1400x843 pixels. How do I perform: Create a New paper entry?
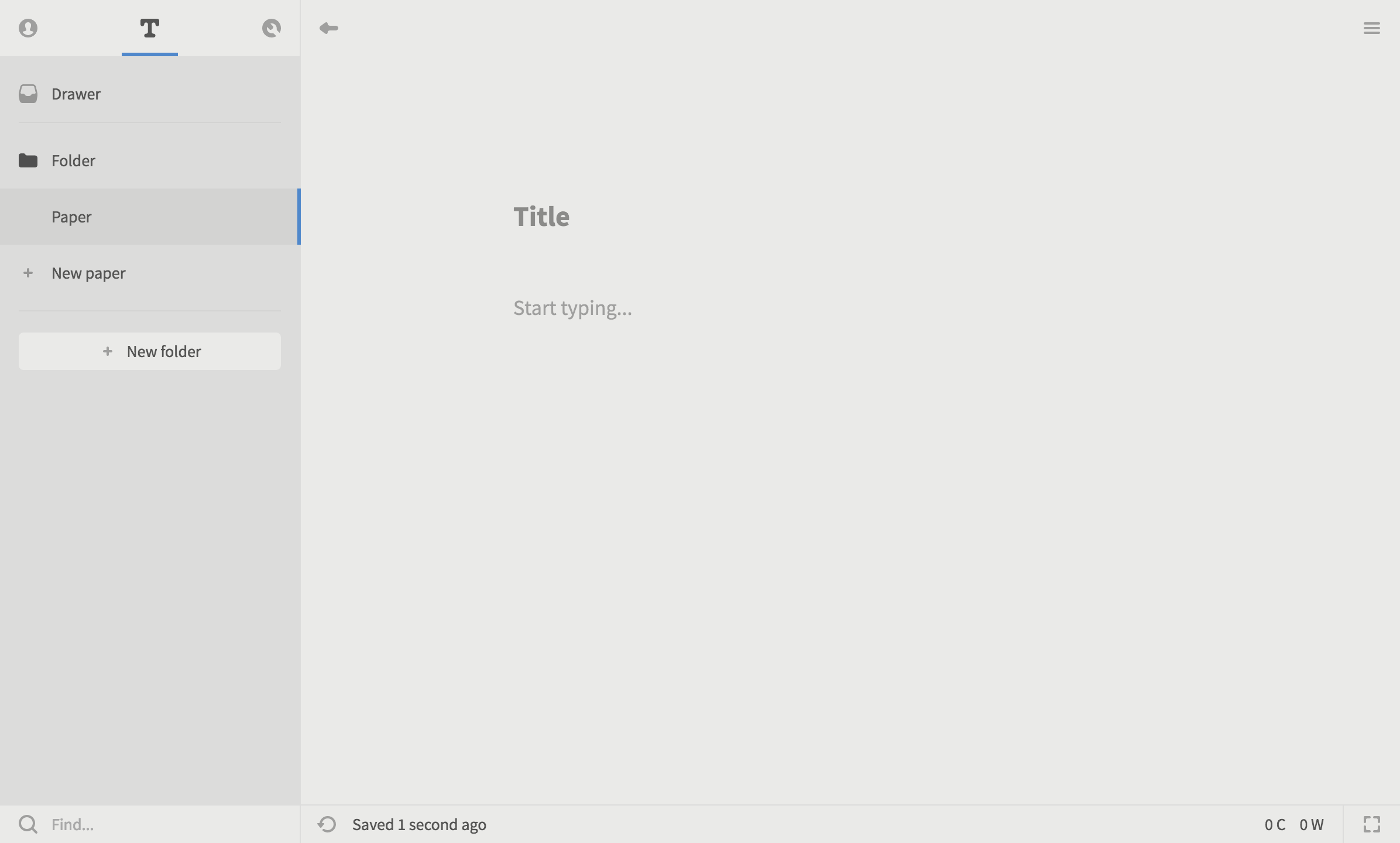pos(88,273)
